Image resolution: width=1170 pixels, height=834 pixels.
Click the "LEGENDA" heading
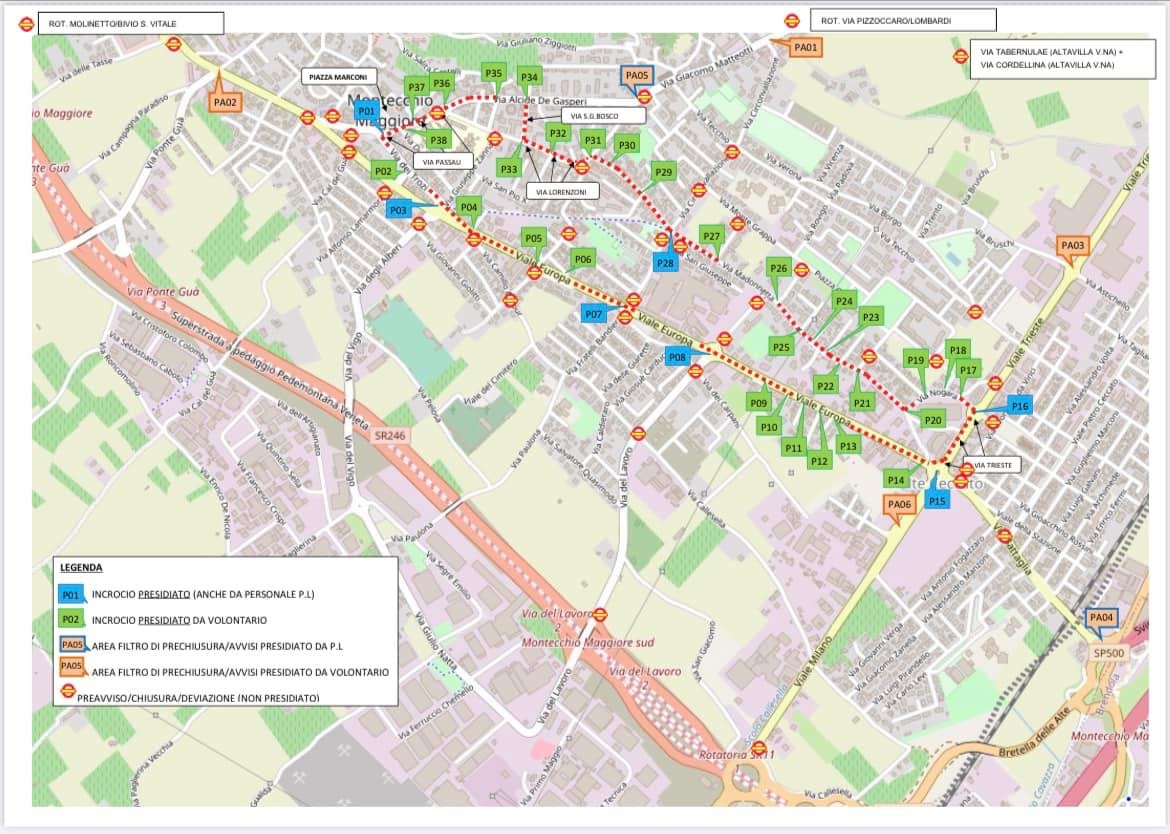coord(81,568)
